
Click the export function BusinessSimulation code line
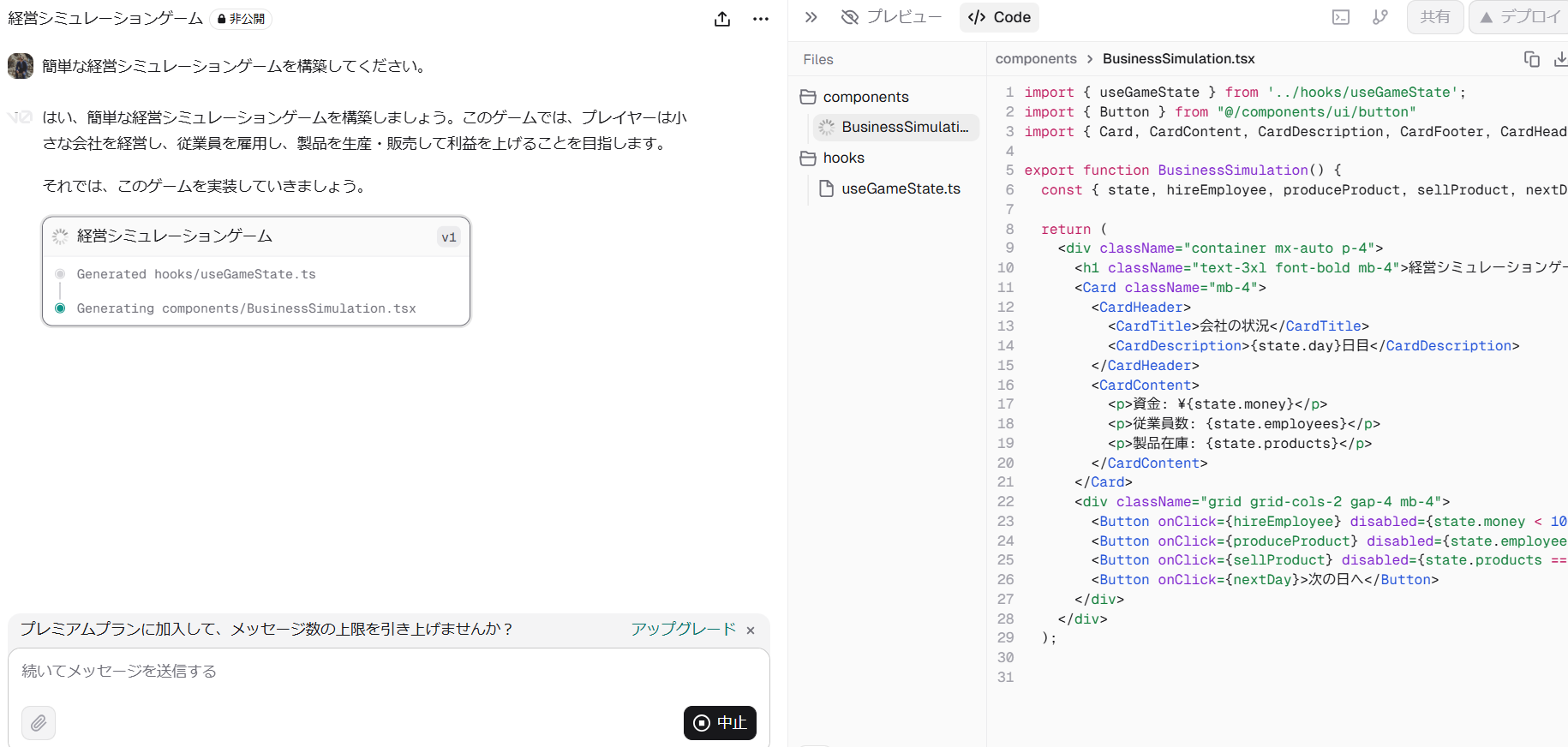coord(1183,170)
